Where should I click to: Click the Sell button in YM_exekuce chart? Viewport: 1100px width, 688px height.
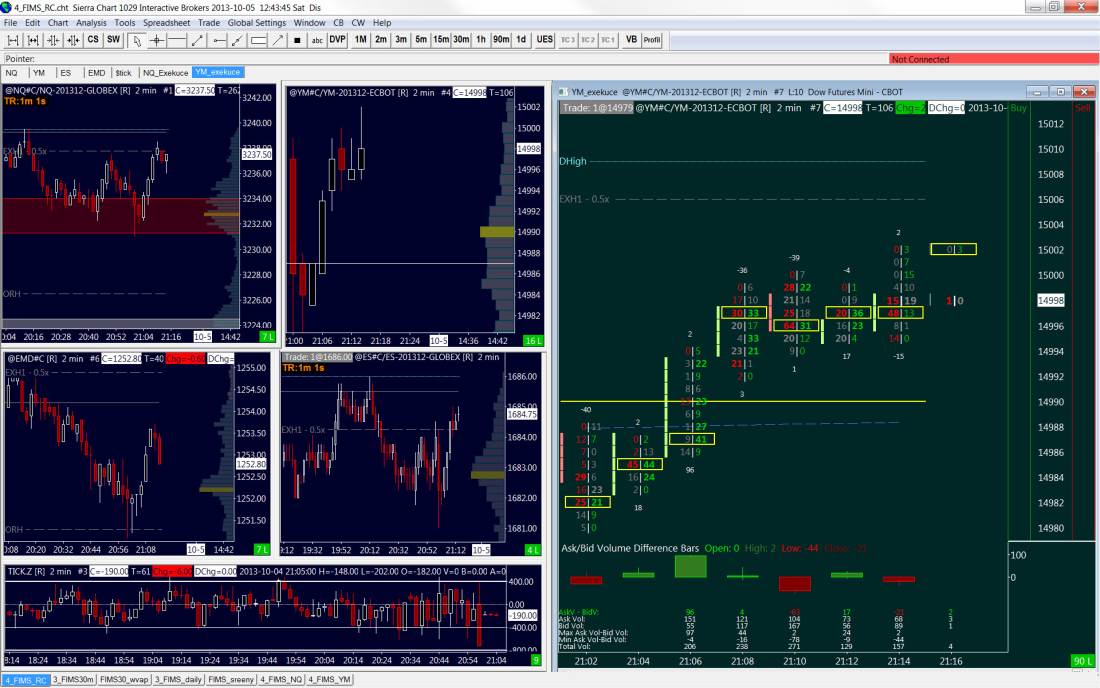pyautogui.click(x=1082, y=108)
